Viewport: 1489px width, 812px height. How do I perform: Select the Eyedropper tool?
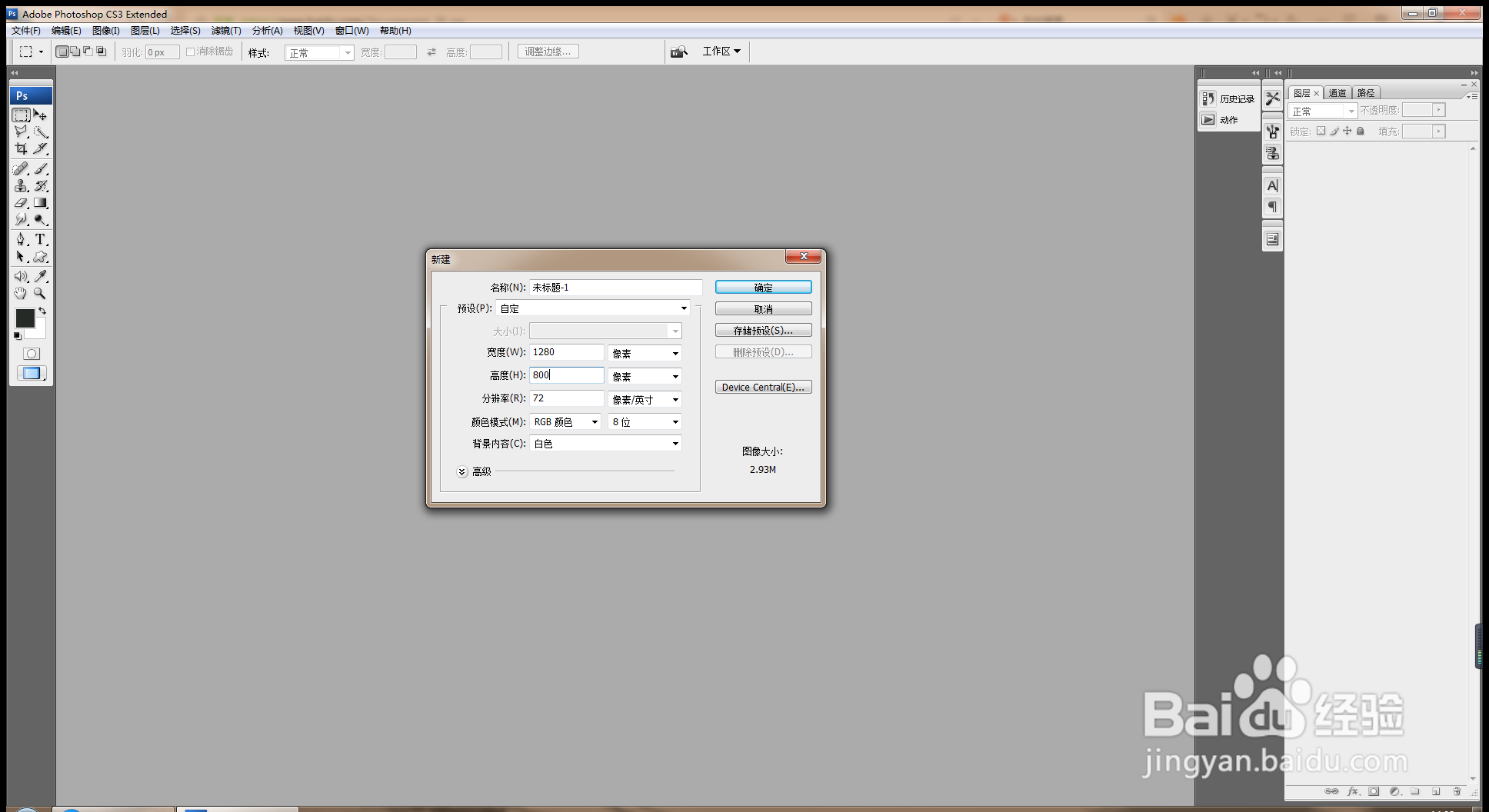tap(41, 276)
